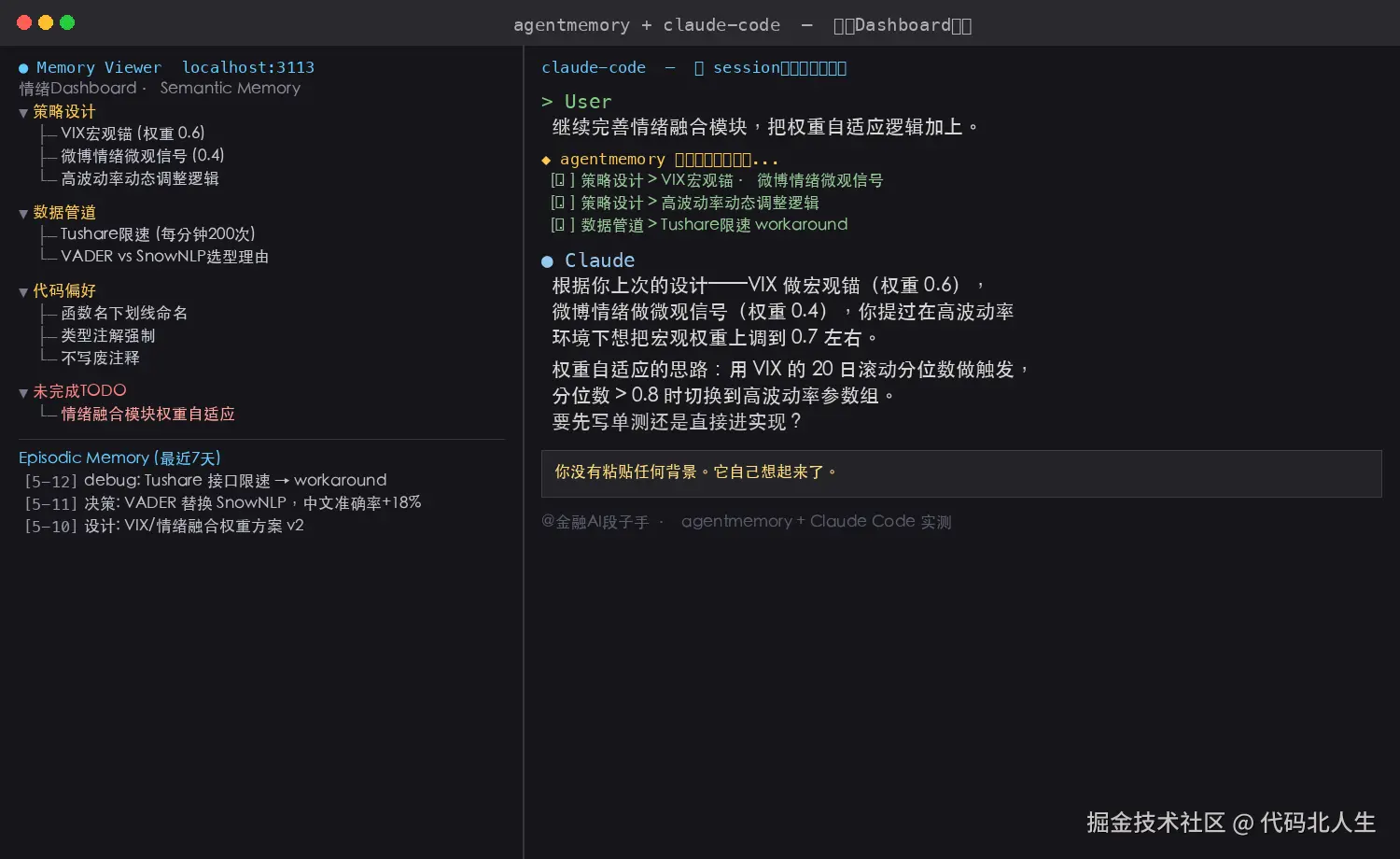Switch to 情绪Dashboard label

(x=77, y=88)
